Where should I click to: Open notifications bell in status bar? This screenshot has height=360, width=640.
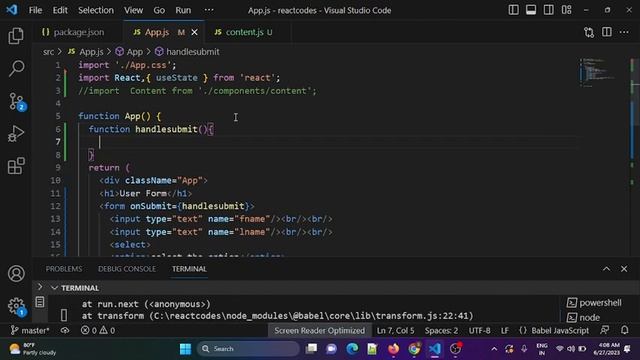click(624, 330)
